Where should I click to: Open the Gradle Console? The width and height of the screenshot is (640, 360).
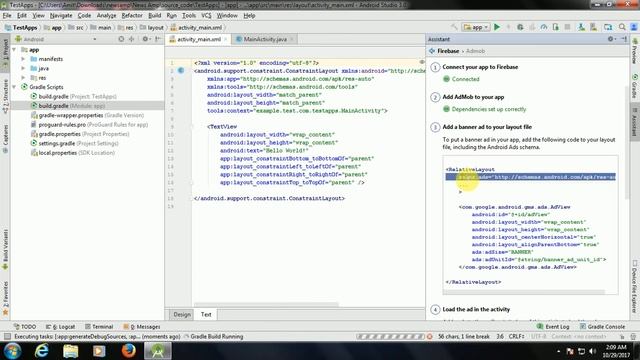(602, 327)
